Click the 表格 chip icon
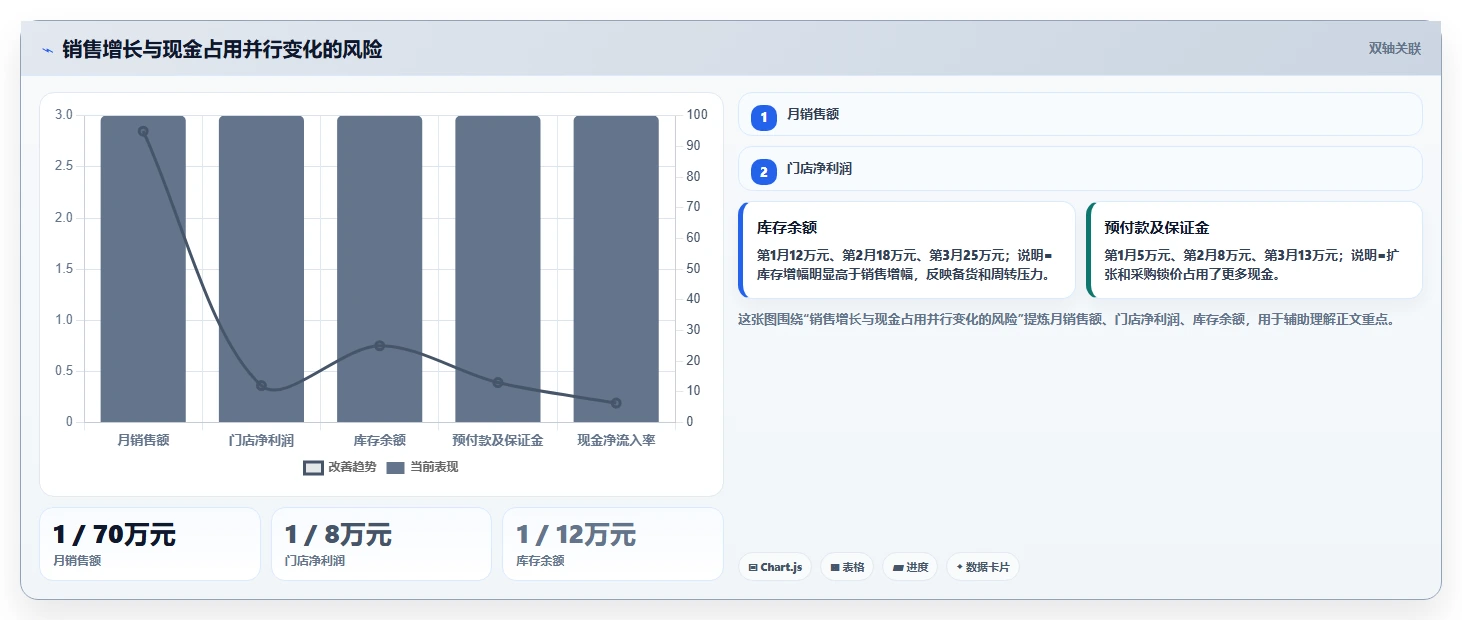Image resolution: width=1462 pixels, height=620 pixels. pyautogui.click(x=835, y=568)
